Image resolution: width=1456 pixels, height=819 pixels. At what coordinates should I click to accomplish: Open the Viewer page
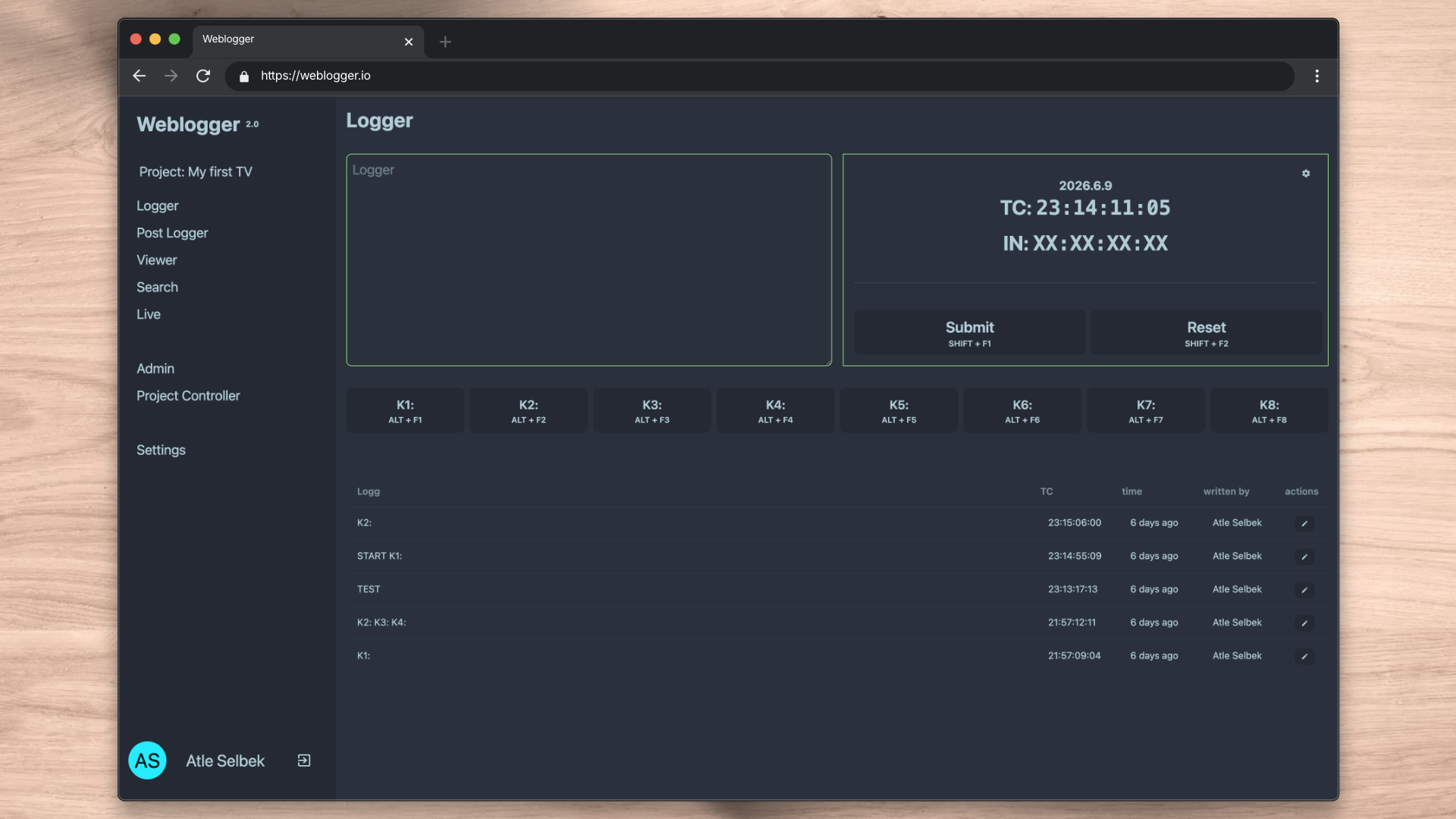tap(157, 260)
